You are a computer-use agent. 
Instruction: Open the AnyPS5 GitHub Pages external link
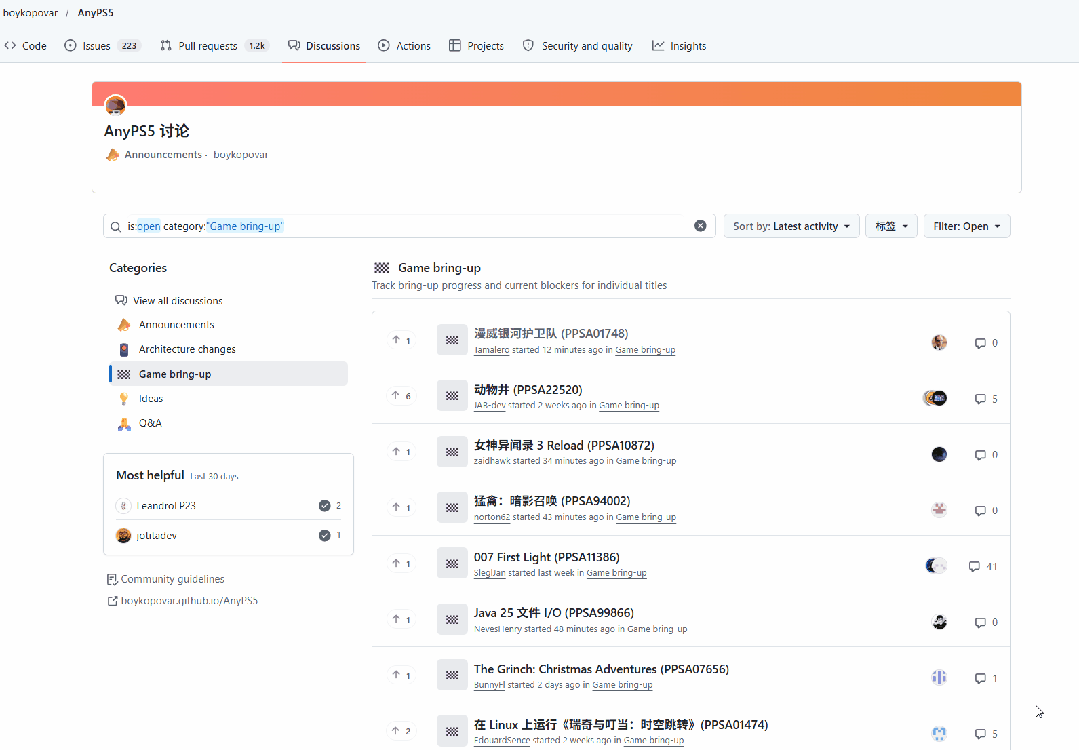(182, 601)
